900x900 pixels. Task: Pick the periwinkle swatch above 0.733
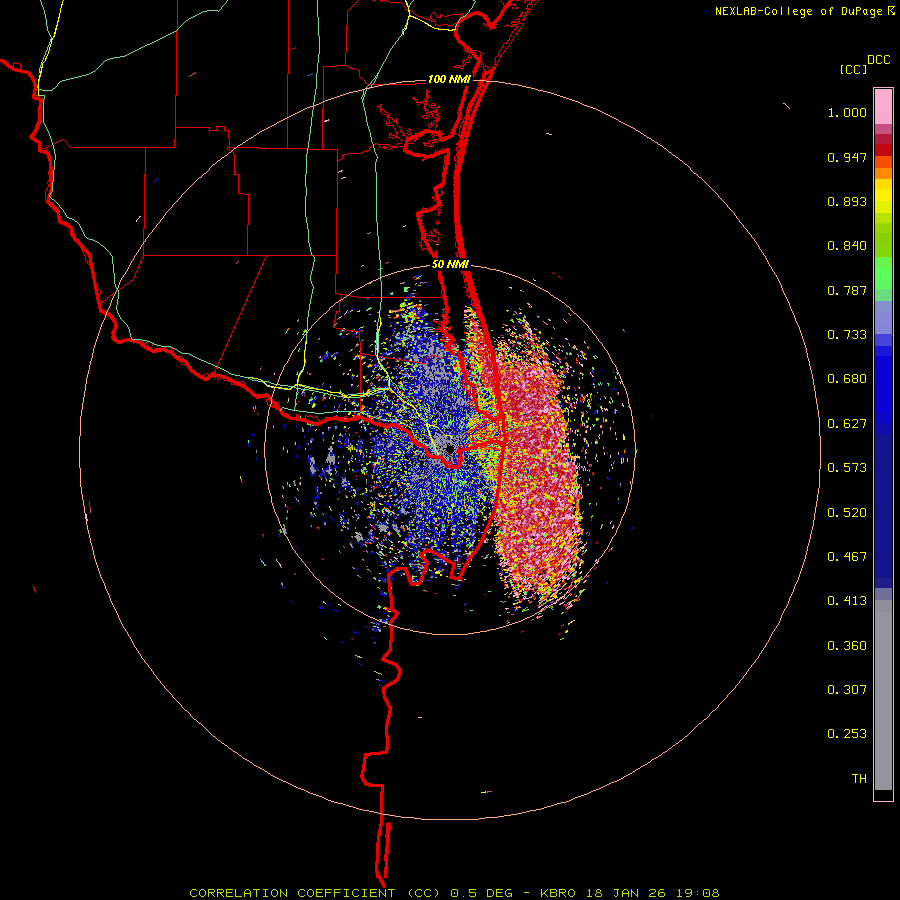[x=883, y=318]
